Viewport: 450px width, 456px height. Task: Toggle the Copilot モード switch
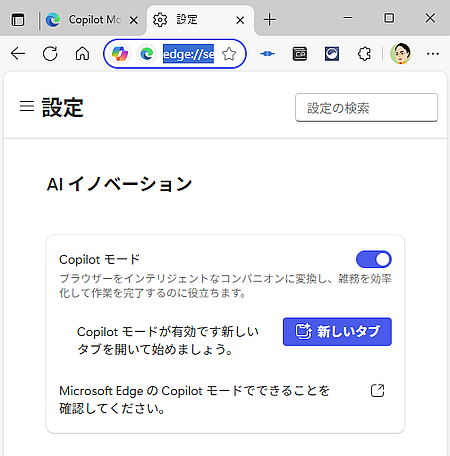point(374,259)
